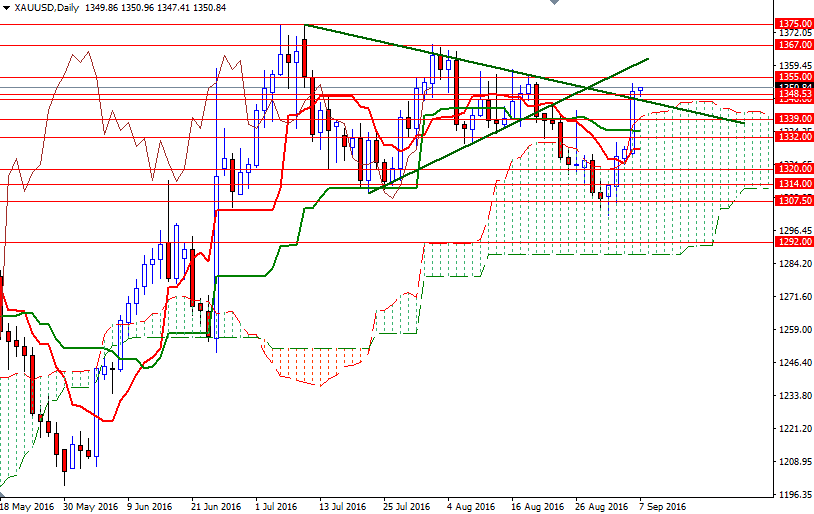
Task: Click the 4 Aug 2016 date label
Action: point(471,507)
